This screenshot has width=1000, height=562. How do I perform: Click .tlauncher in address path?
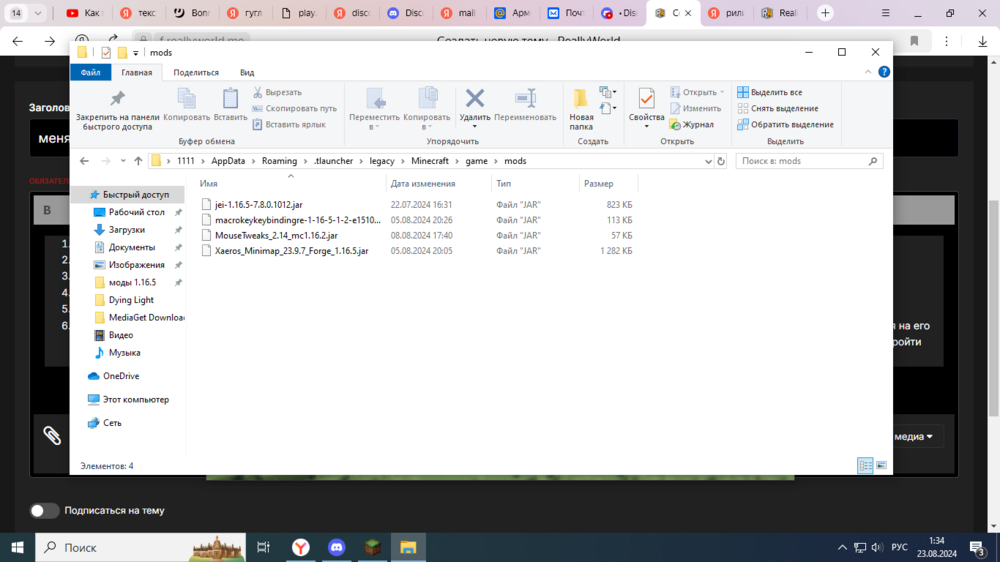(x=334, y=161)
